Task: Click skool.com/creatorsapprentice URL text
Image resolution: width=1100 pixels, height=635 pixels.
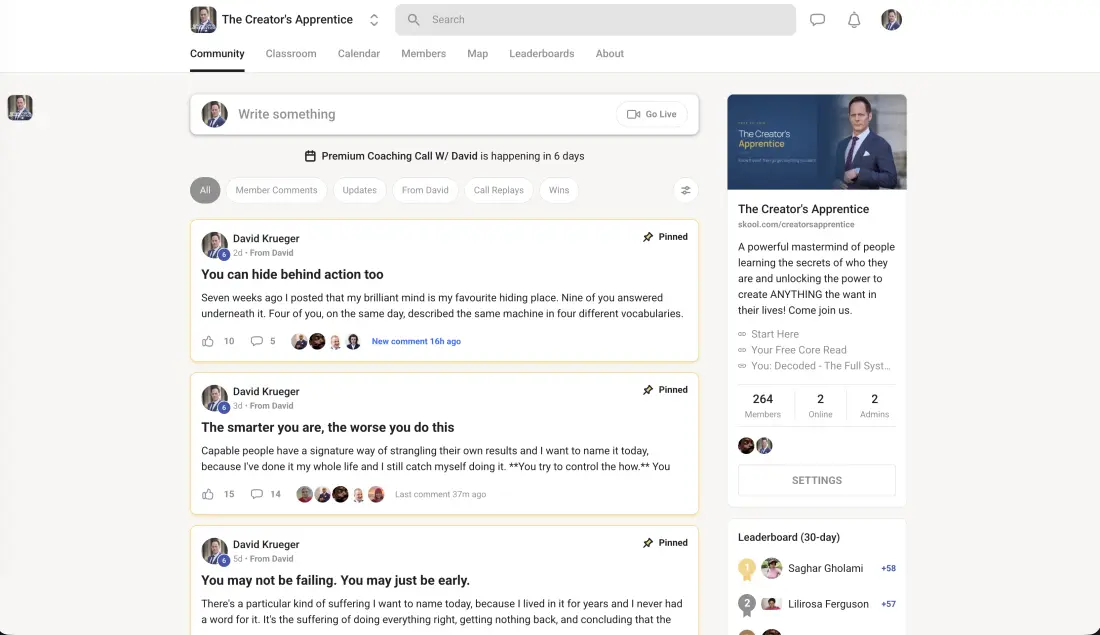Action: [796, 225]
